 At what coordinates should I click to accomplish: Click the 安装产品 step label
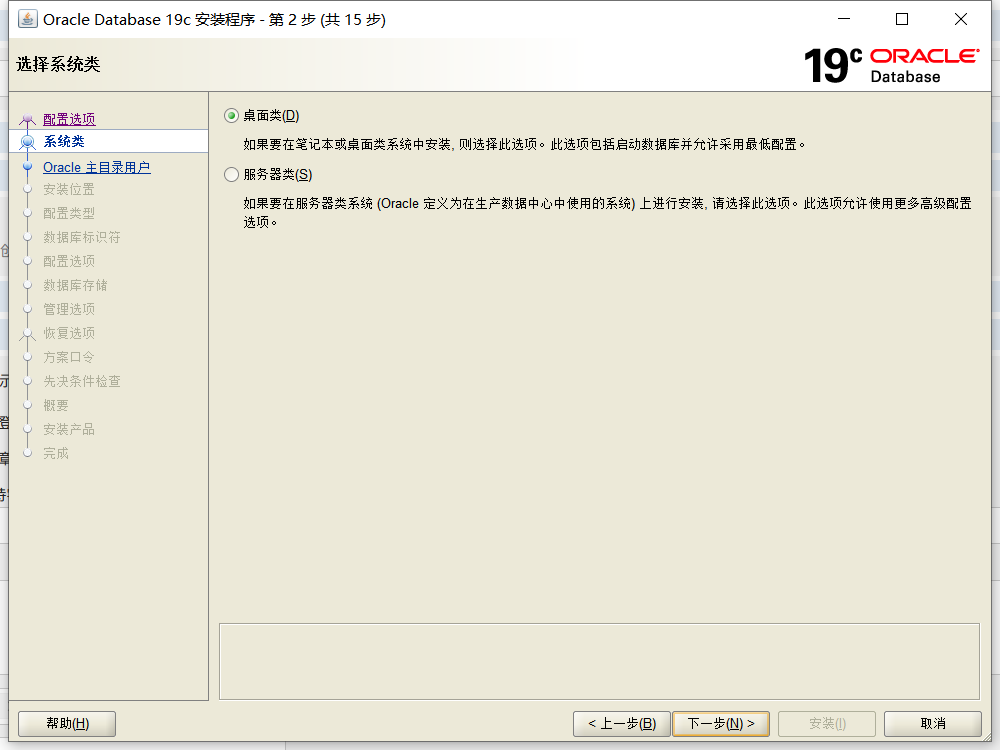coord(69,429)
